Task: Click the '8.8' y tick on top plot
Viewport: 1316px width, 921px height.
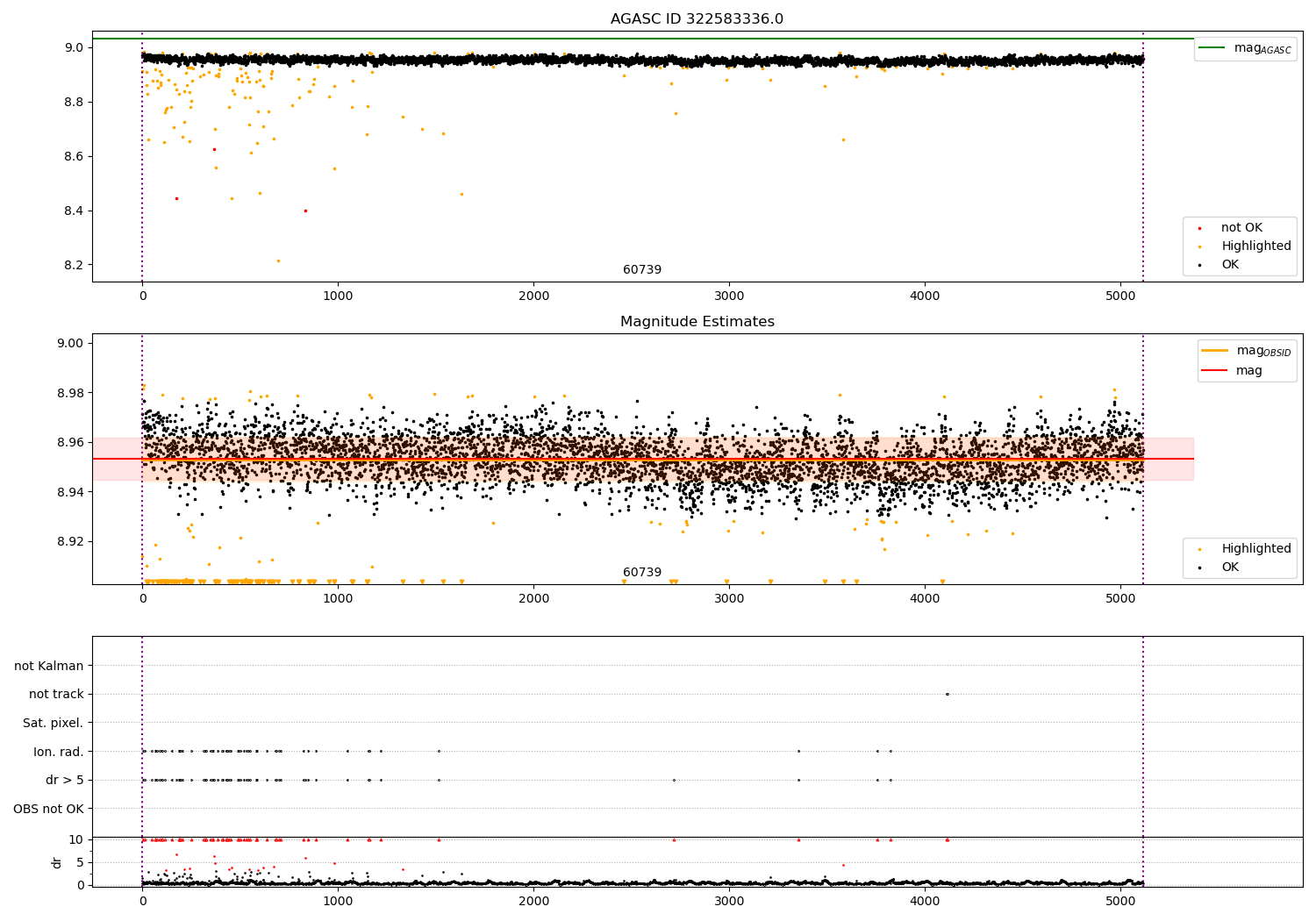Action: (x=75, y=102)
